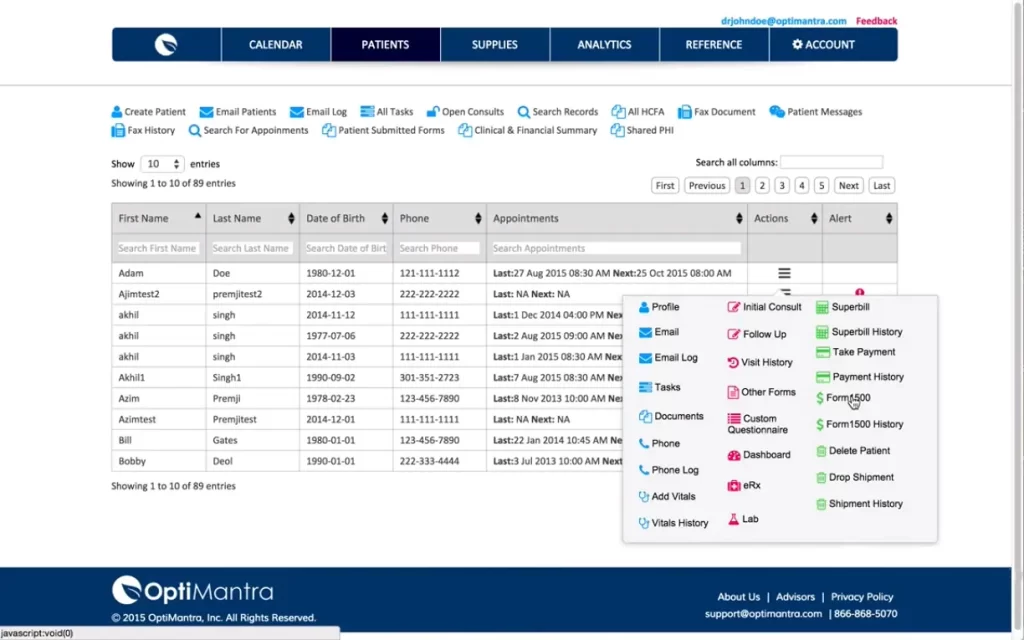The image size is (1024, 640).
Task: Change the Show entries dropdown
Action: 162,163
